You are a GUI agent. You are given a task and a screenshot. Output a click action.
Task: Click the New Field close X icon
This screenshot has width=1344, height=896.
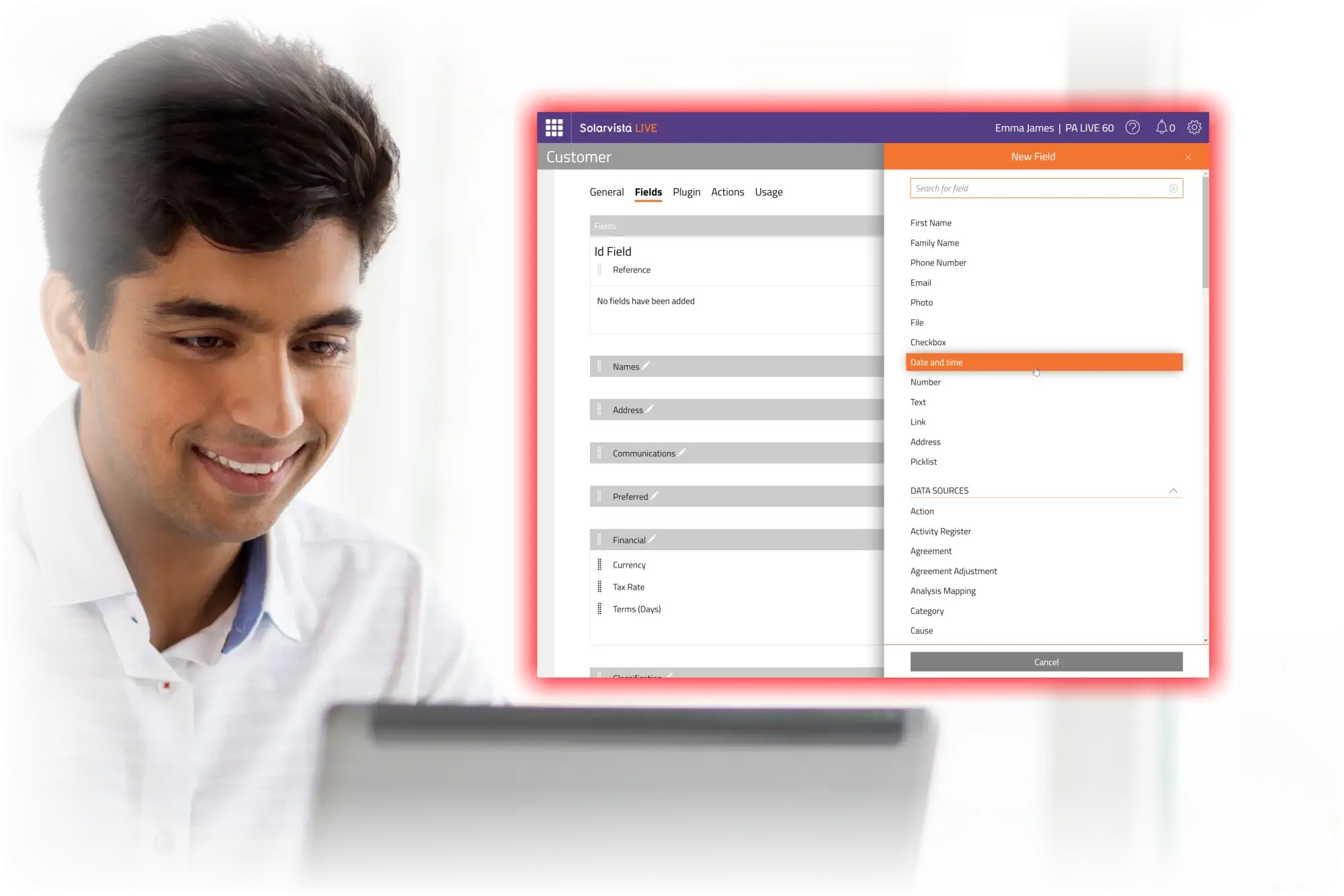point(1189,156)
